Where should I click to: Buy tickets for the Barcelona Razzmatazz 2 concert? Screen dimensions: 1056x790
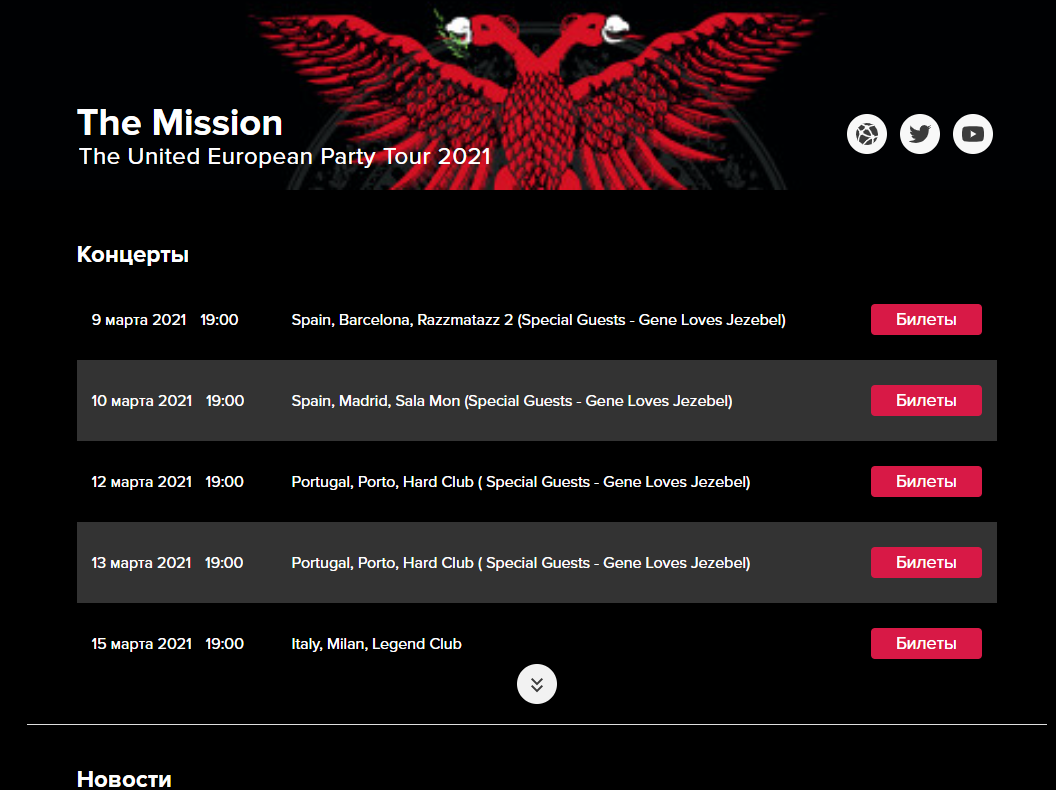pos(926,319)
